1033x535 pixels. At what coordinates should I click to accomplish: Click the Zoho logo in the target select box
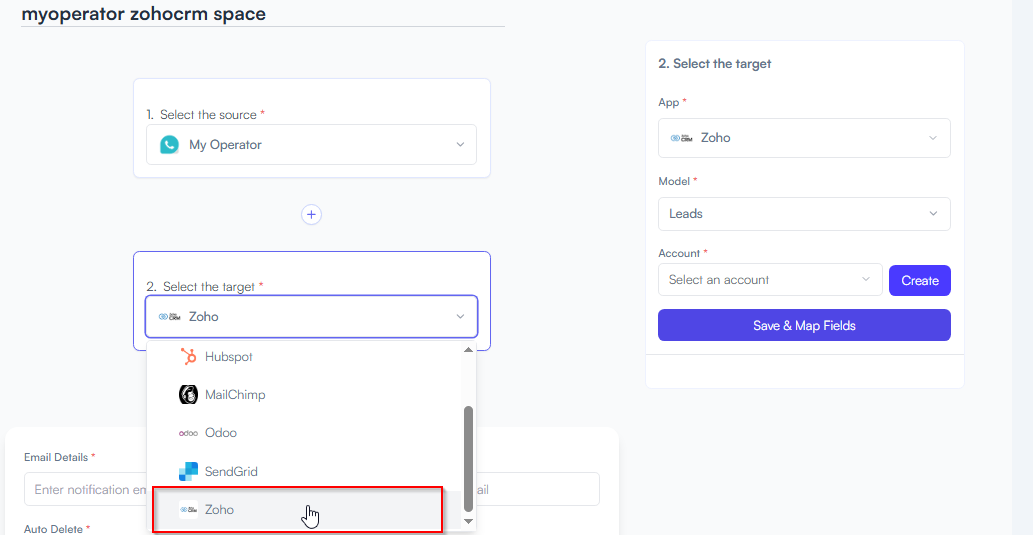[169, 317]
